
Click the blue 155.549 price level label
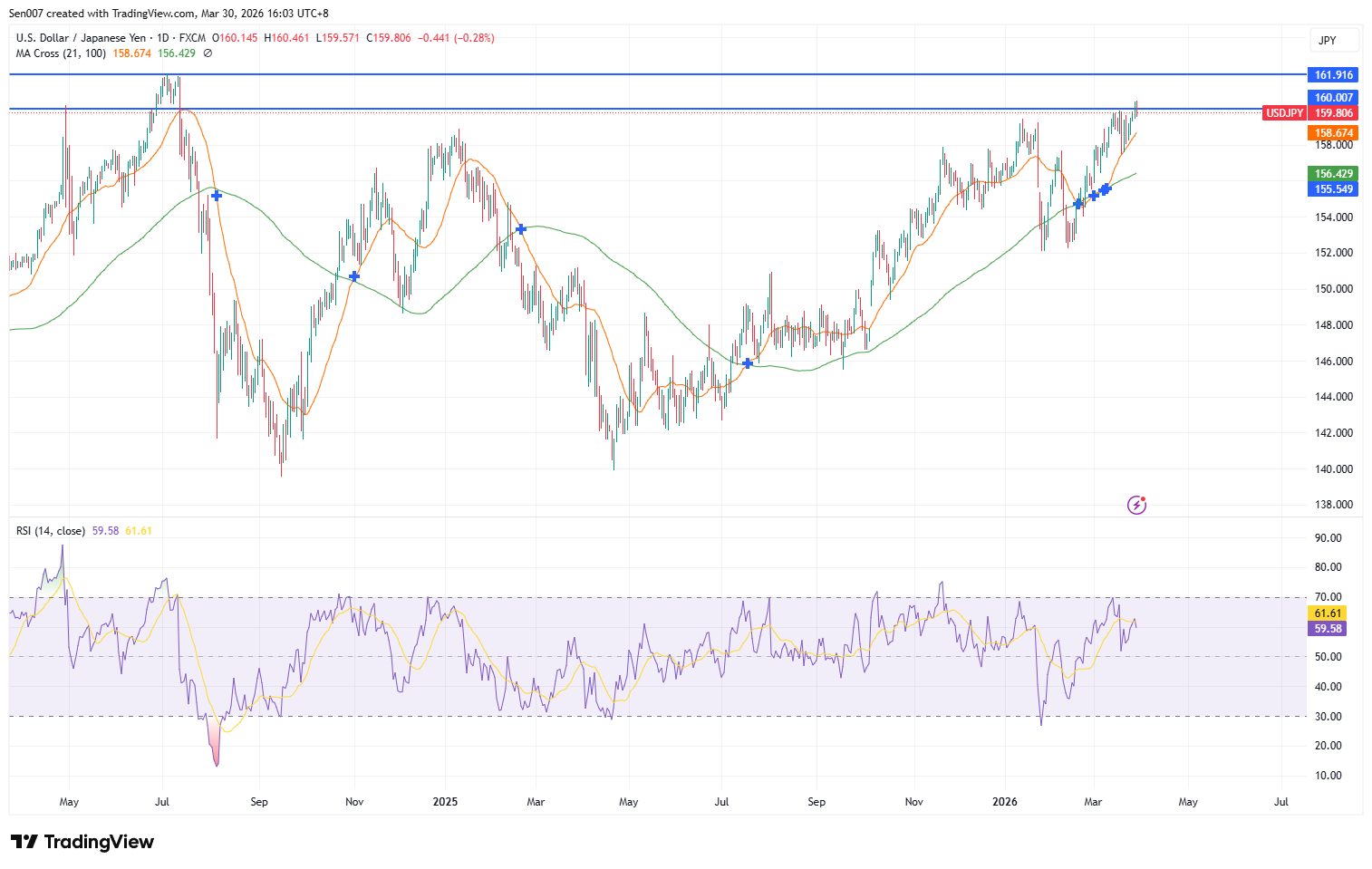tap(1332, 188)
